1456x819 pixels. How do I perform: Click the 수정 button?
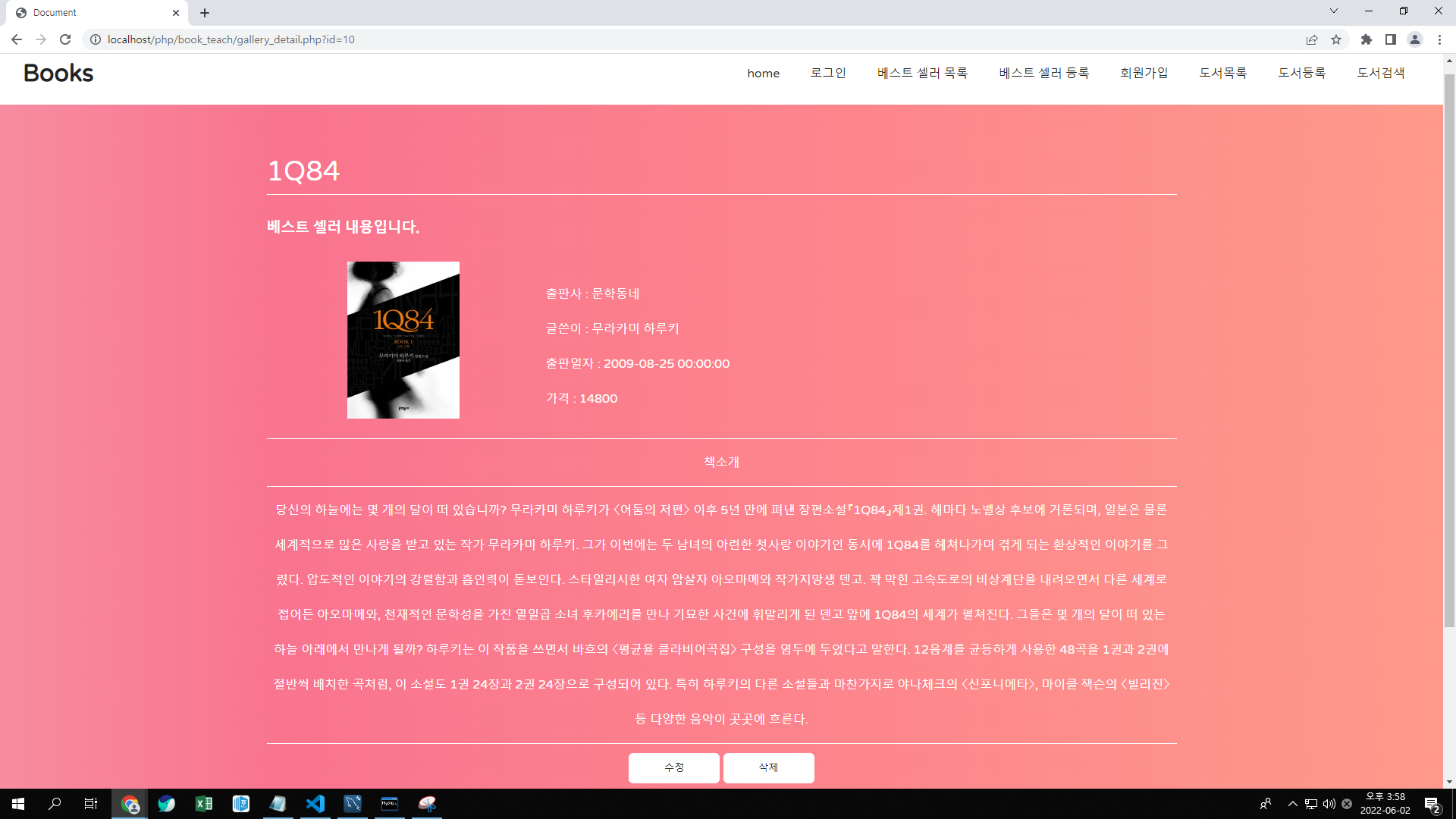[673, 767]
